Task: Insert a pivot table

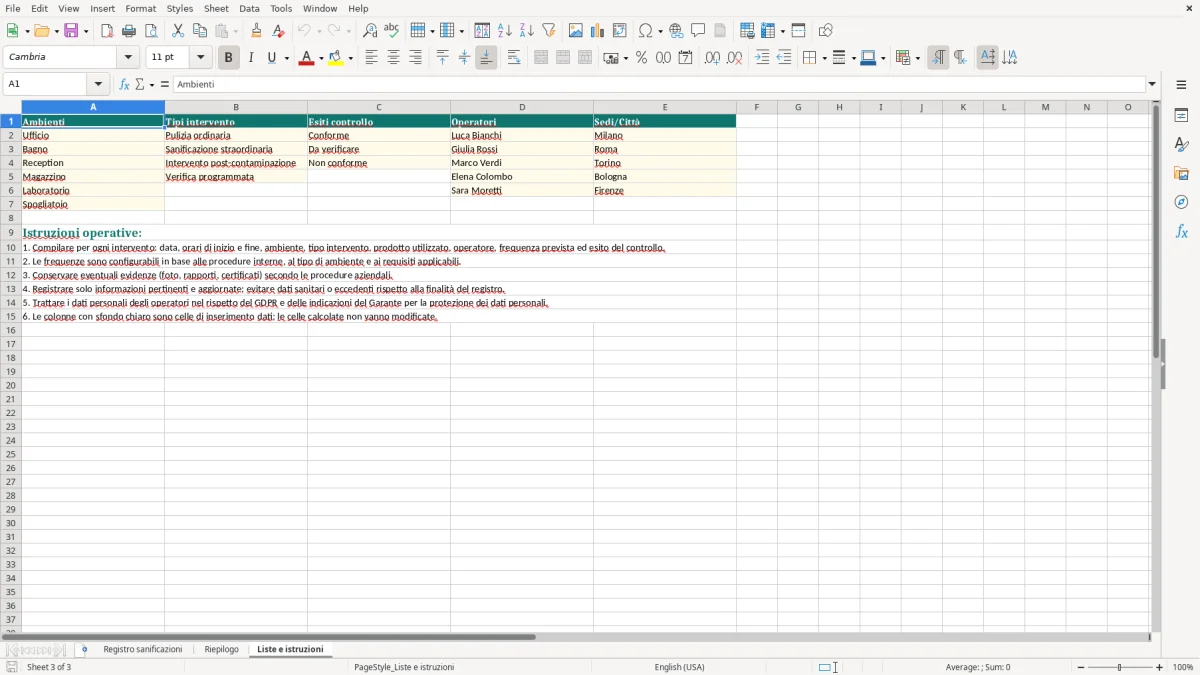Action: [620, 31]
